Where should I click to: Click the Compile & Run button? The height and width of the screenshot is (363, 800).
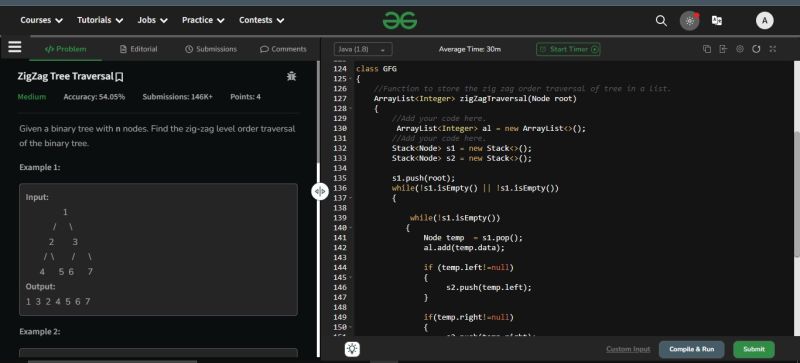point(691,349)
